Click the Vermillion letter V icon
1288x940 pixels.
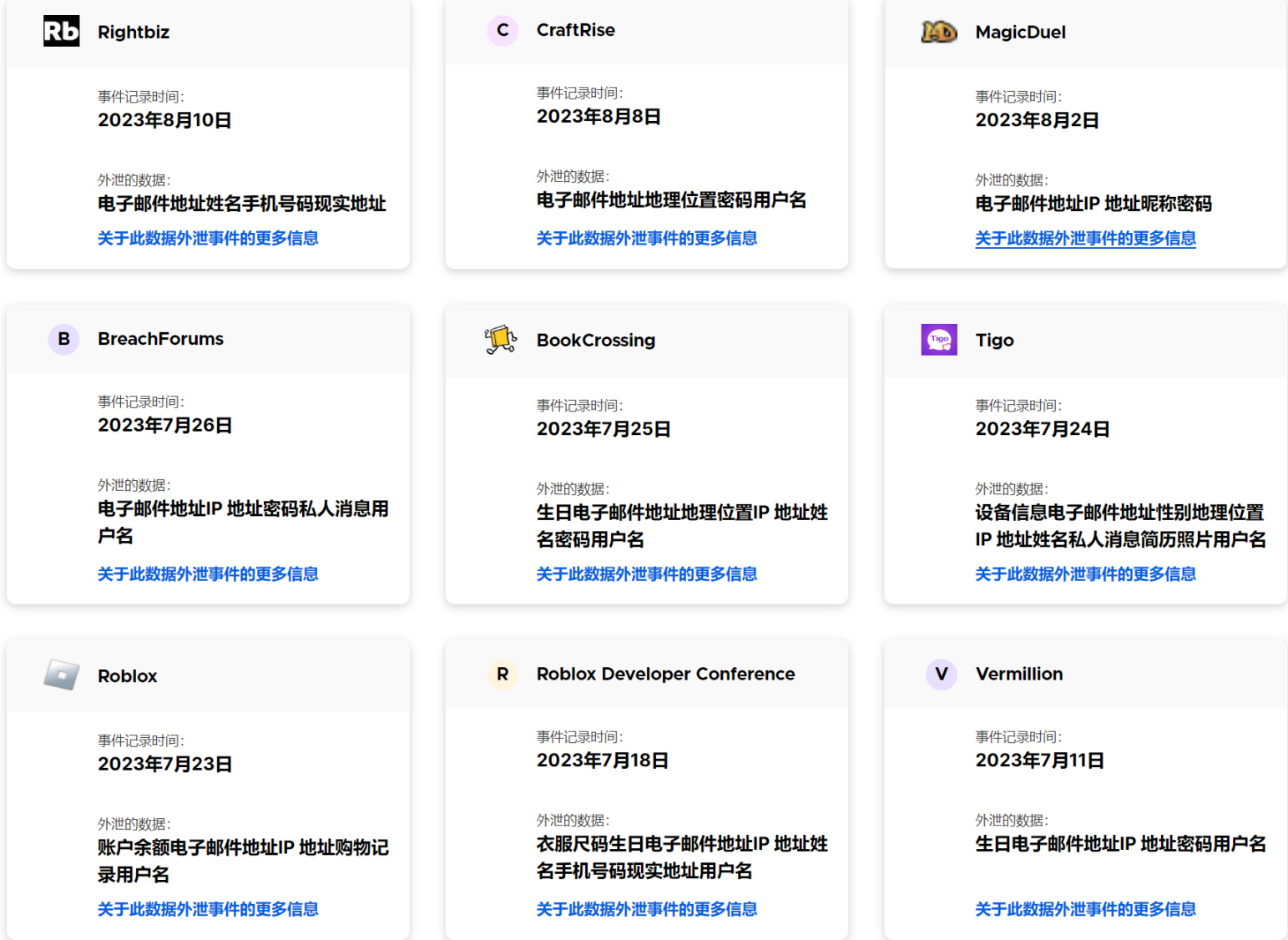[x=942, y=674]
